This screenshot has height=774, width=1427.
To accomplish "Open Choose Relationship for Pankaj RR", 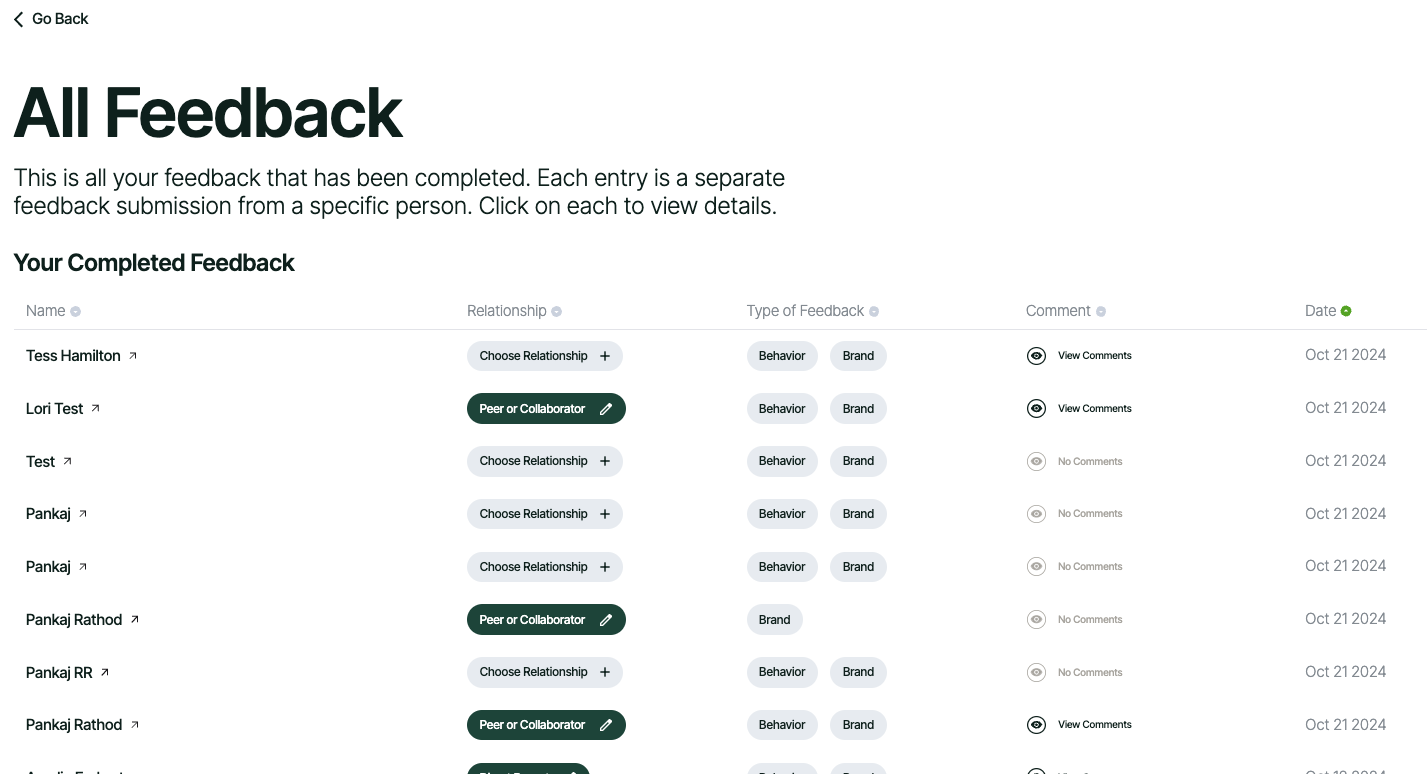I will (x=544, y=672).
